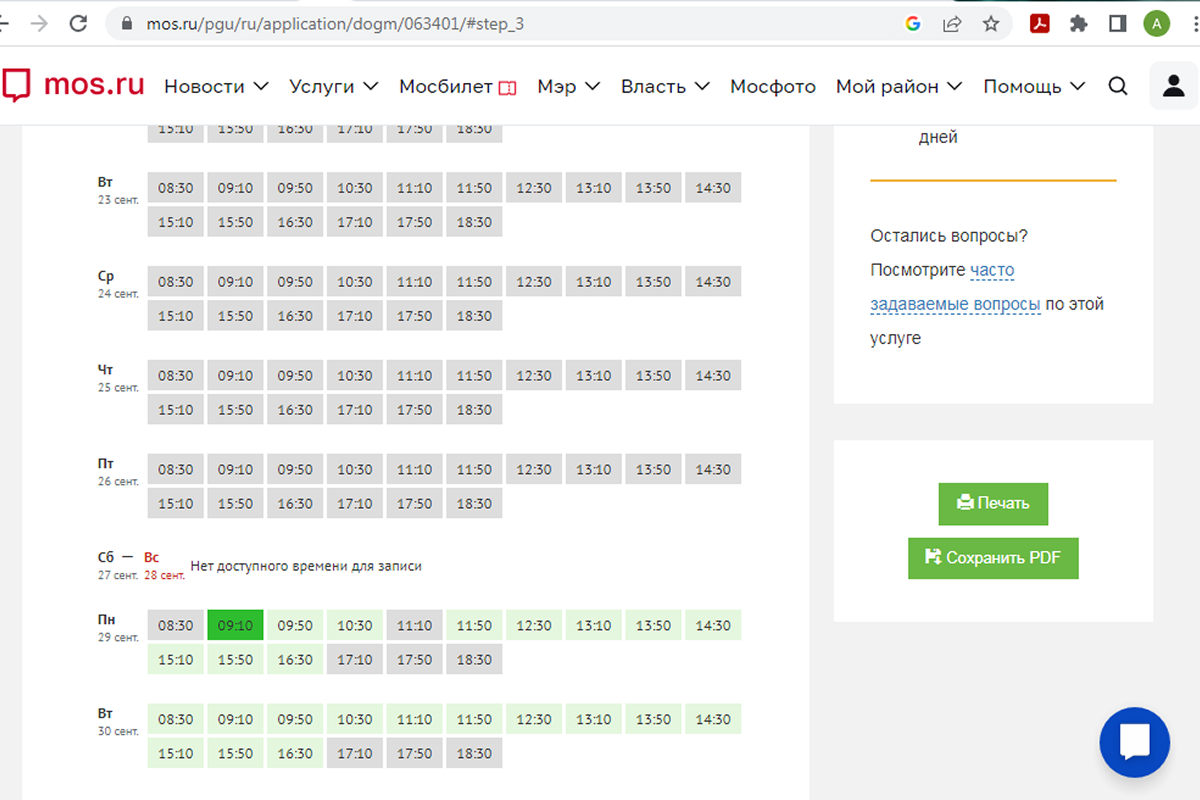Select 15:10 on Пн 29 сент.
The image size is (1200, 800).
point(176,659)
